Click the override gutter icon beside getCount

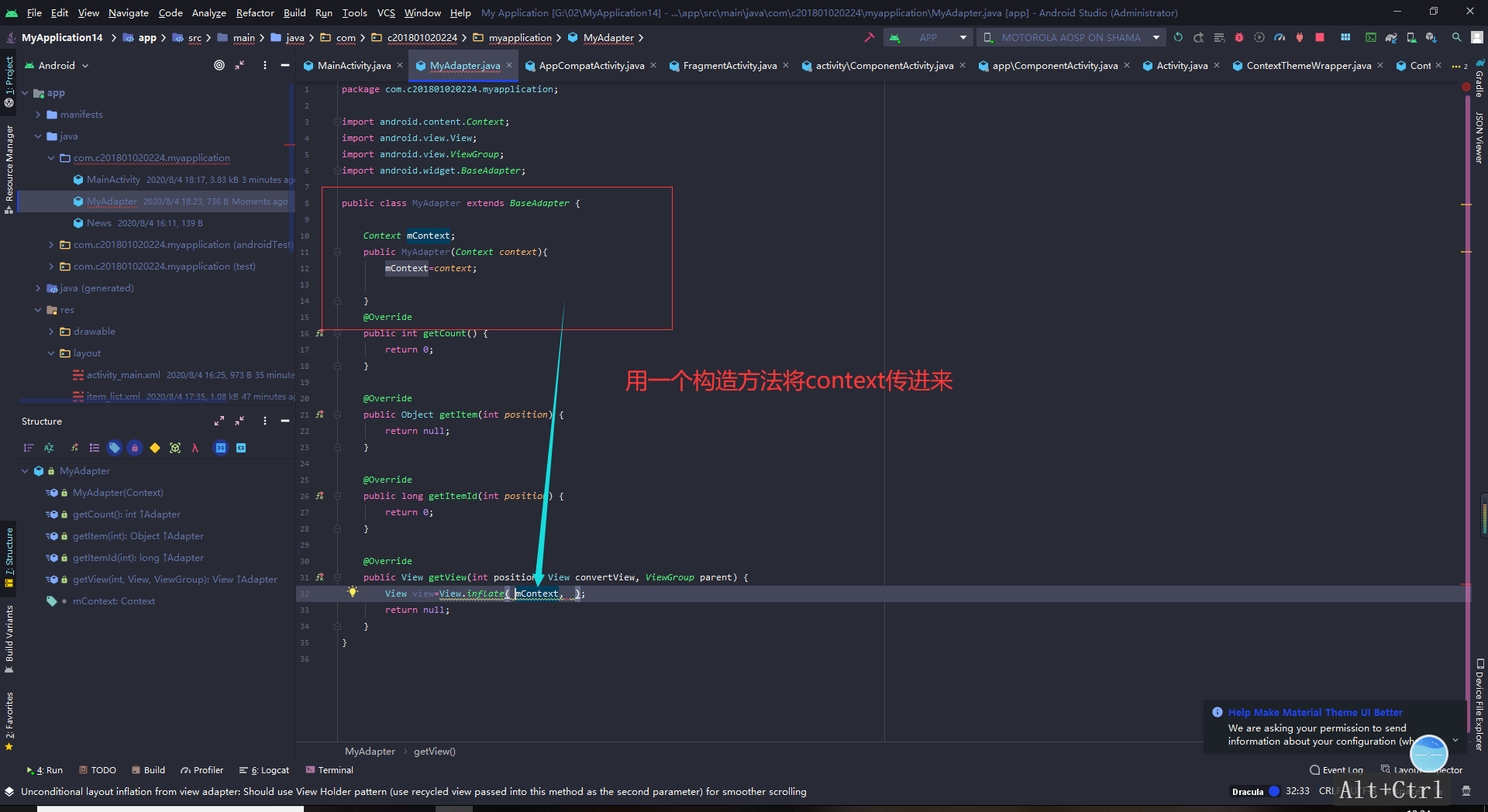(320, 333)
